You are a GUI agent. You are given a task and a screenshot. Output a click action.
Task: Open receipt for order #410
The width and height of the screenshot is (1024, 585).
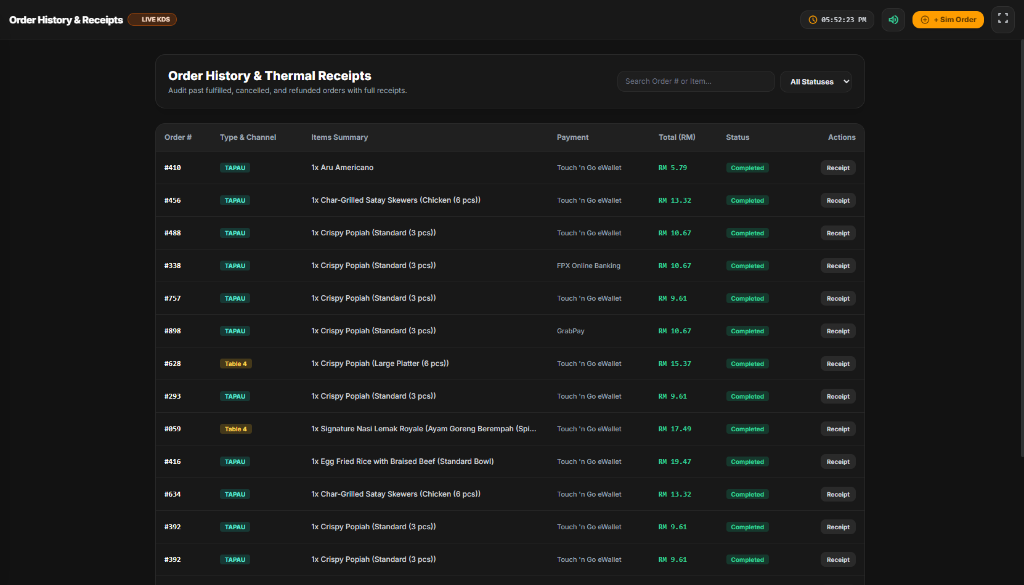838,168
